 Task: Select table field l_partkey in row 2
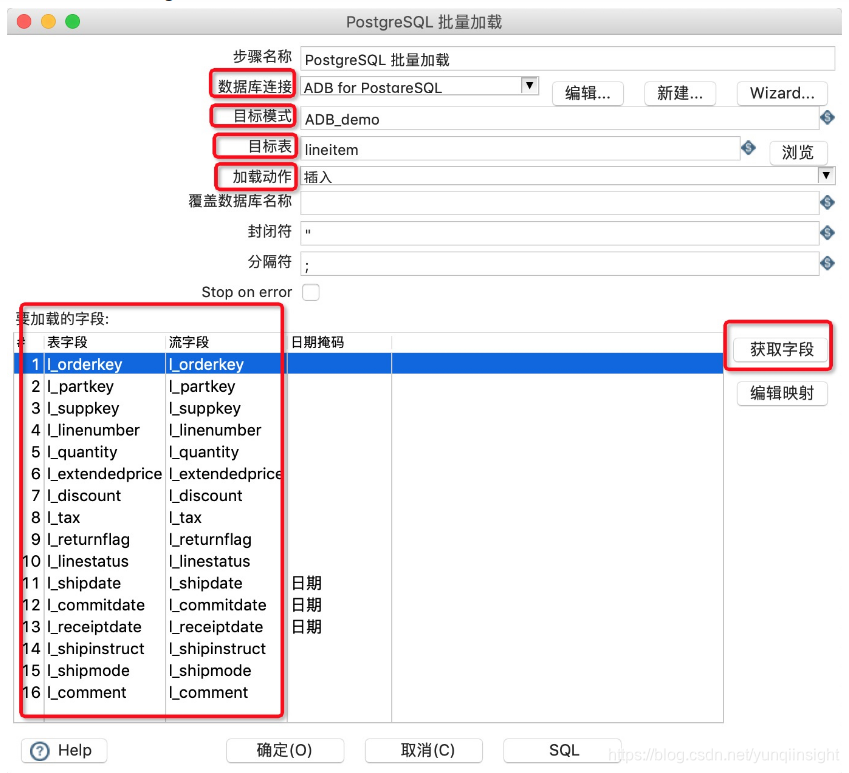click(81, 386)
